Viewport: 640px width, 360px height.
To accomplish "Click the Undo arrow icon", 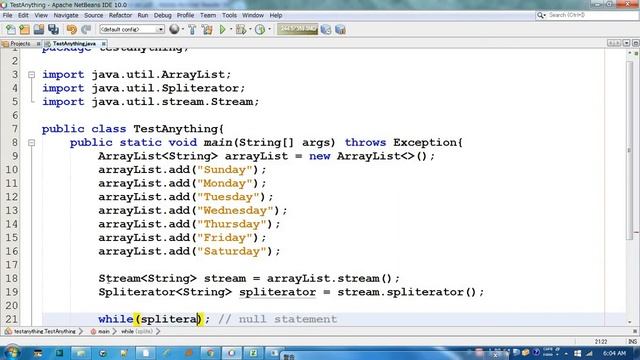I will (x=72, y=29).
